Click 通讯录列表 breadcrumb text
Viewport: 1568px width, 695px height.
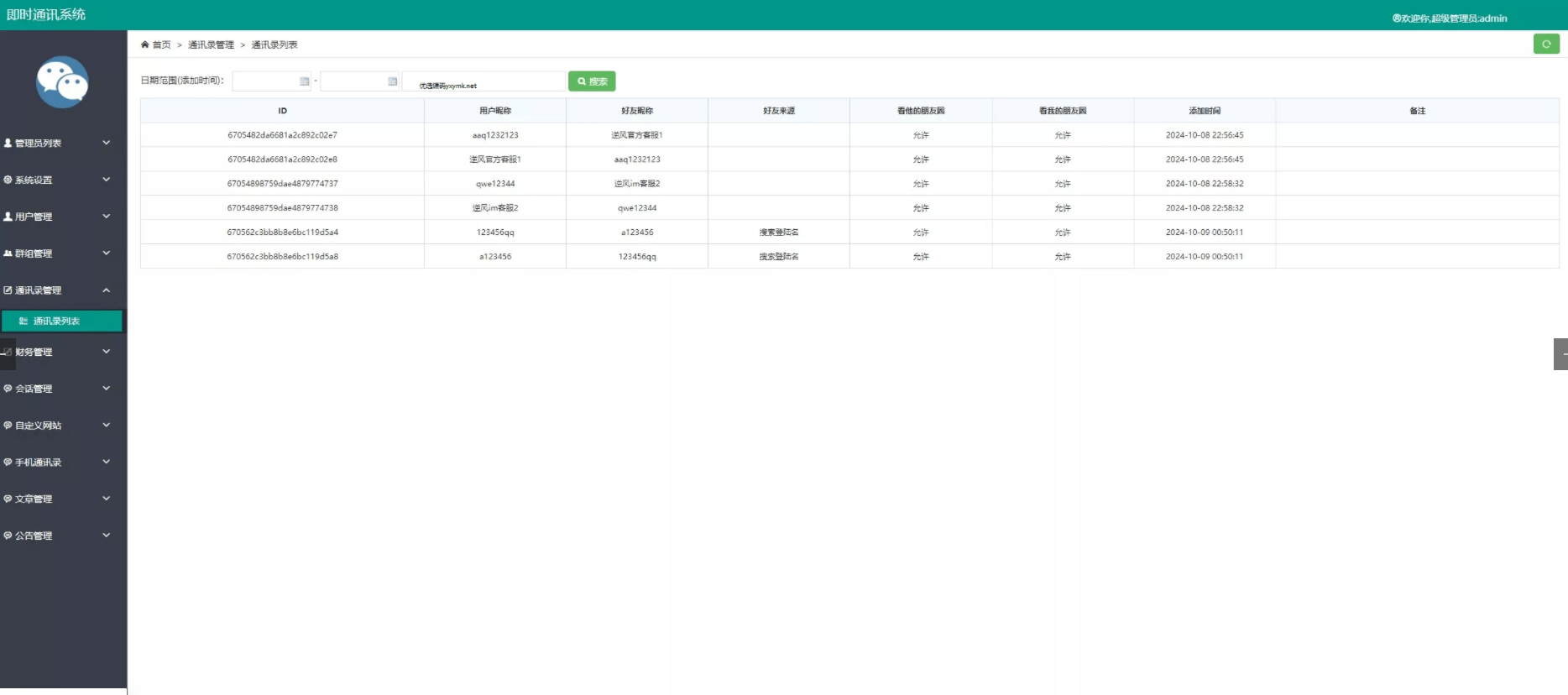pyautogui.click(x=274, y=44)
